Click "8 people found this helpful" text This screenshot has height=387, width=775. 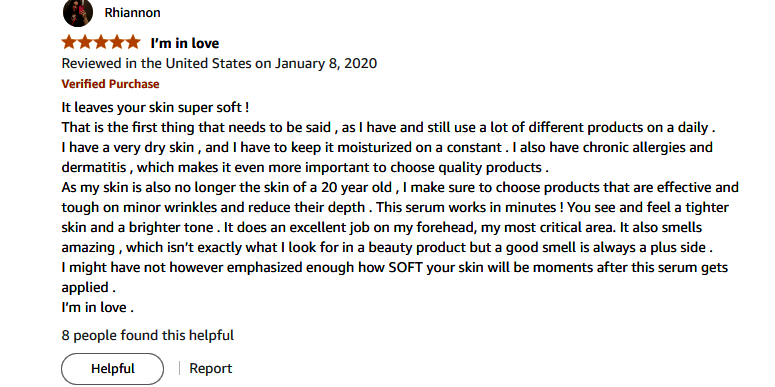[x=148, y=336]
